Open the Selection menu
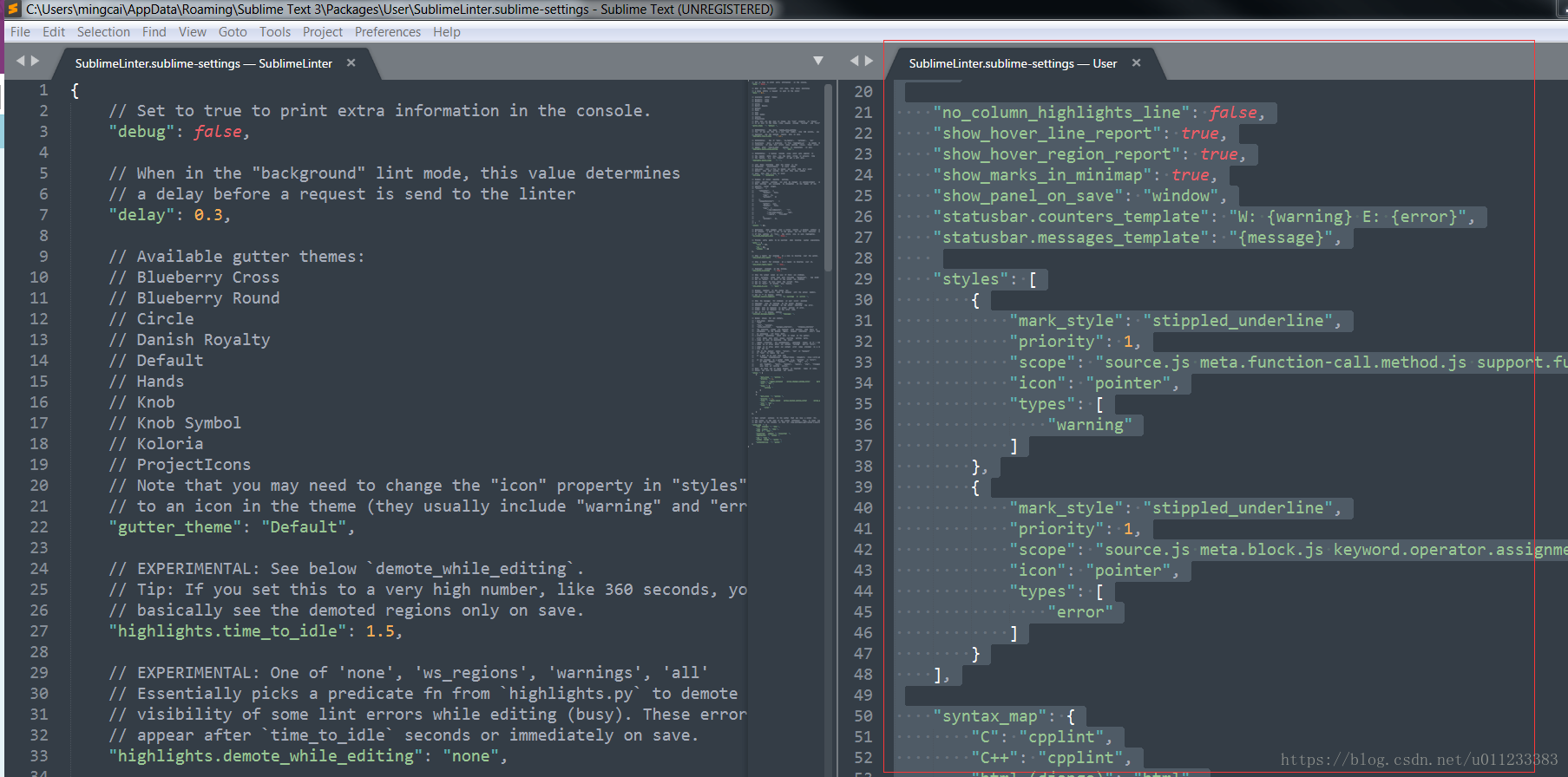Viewport: 1568px width, 777px height. tap(103, 32)
